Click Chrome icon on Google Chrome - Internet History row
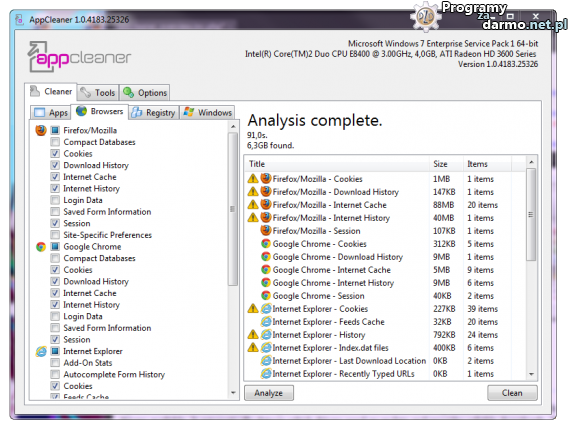Screen dimensions: 569x432 [x=266, y=283]
